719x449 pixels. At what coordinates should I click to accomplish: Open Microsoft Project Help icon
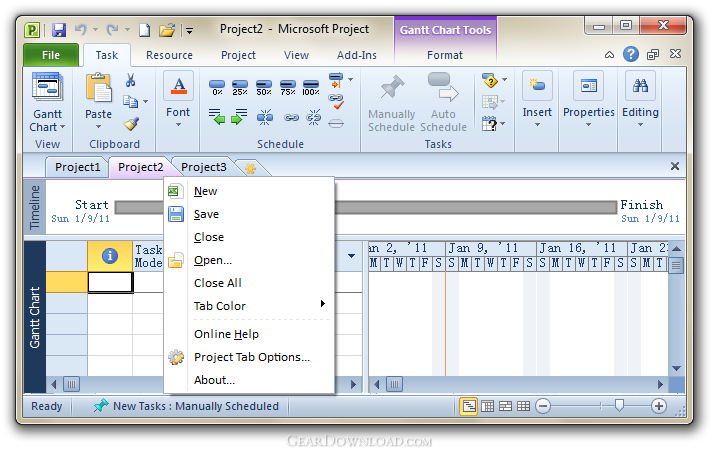point(631,55)
